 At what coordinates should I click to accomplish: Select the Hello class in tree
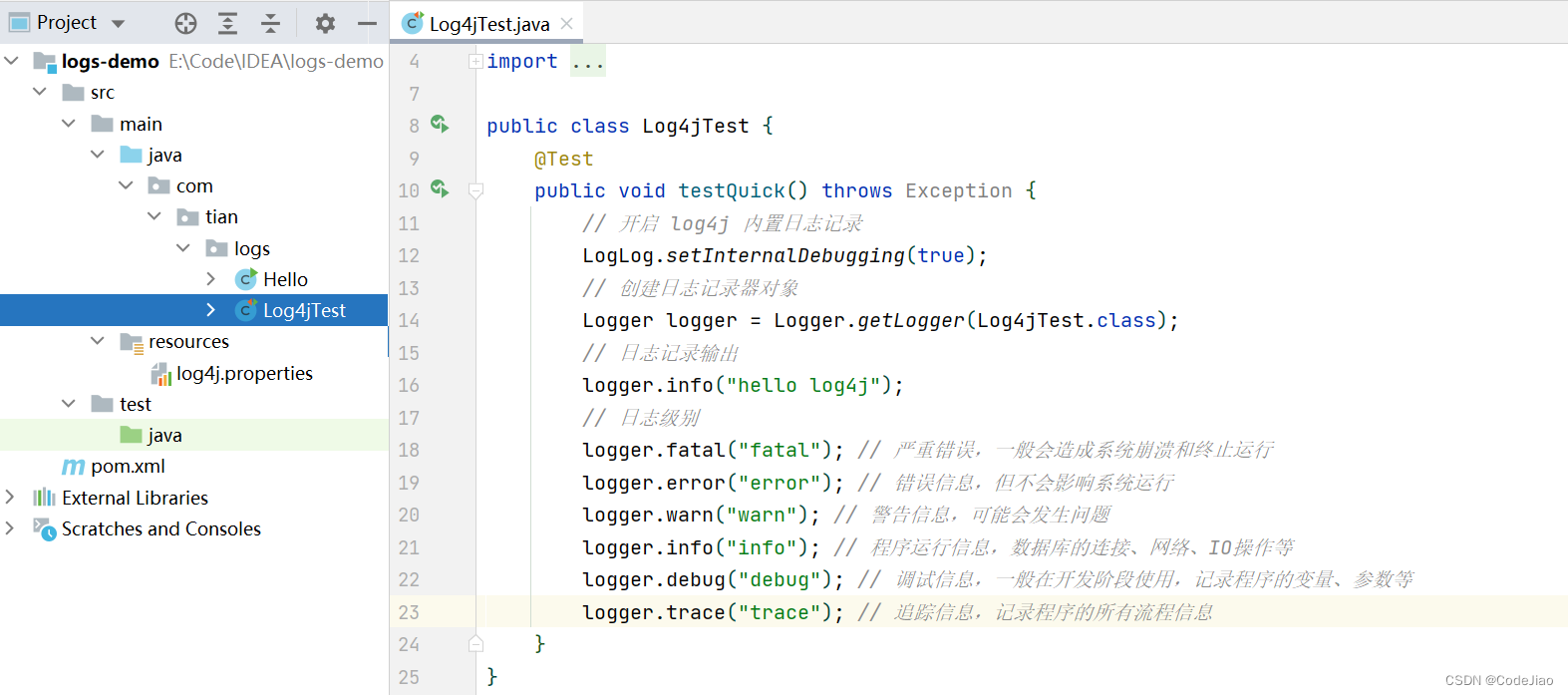285,279
